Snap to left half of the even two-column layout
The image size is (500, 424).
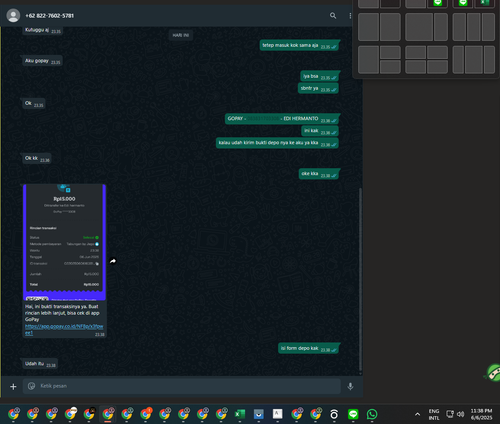368,27
